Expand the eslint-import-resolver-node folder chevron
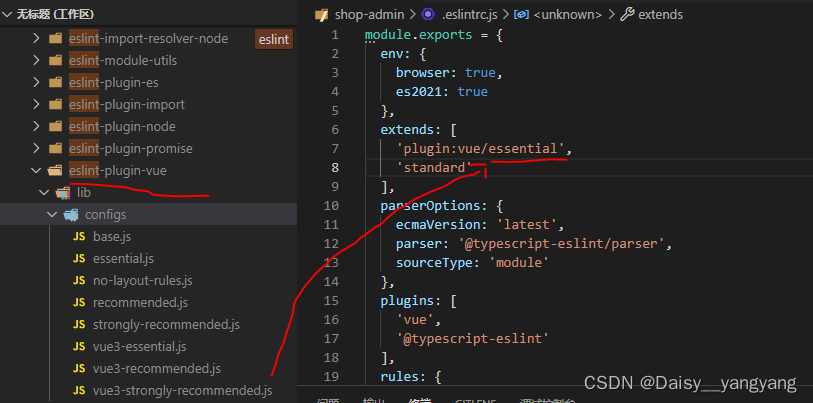 36,39
